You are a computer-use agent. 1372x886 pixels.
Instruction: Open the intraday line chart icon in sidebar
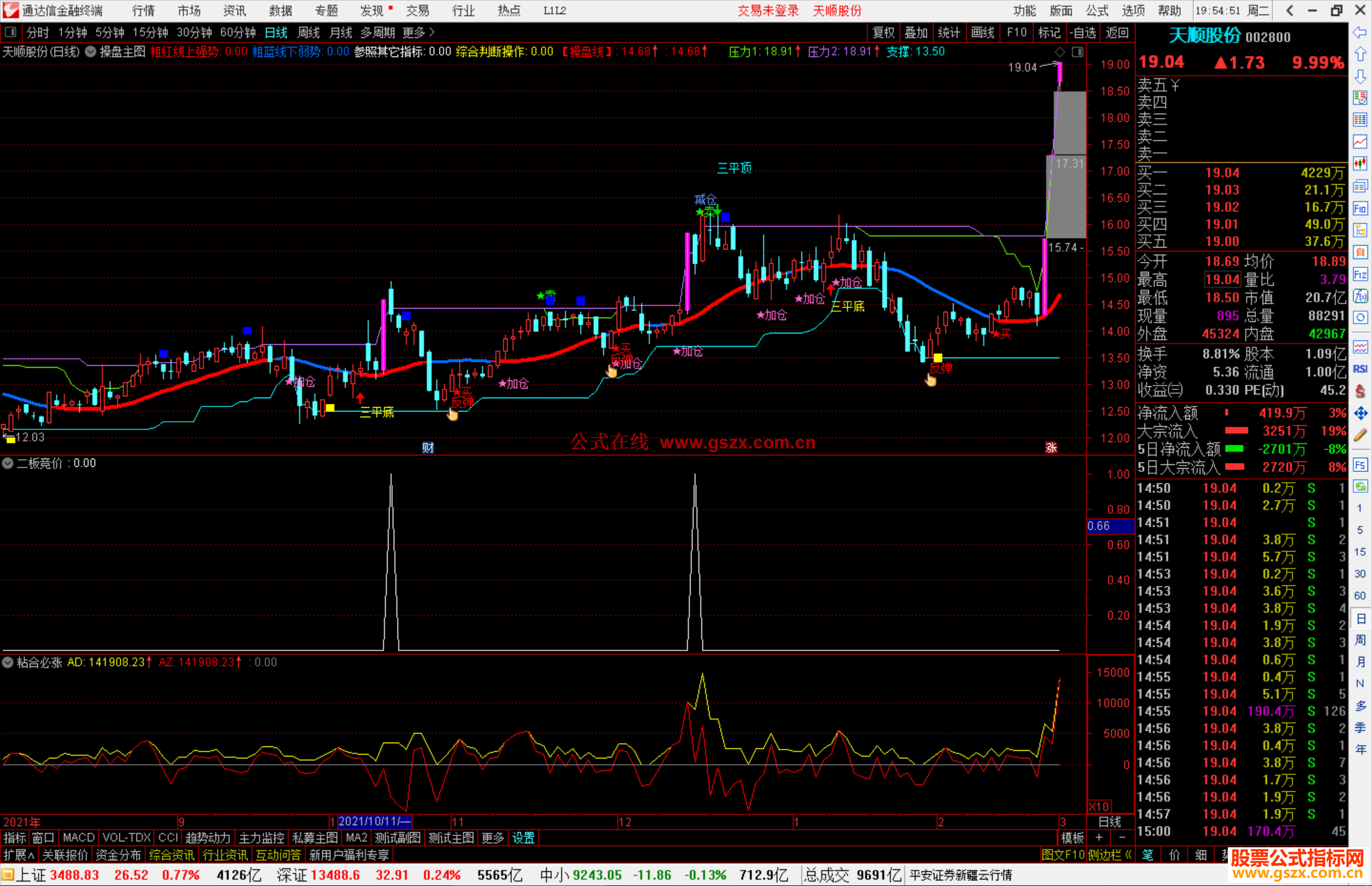click(x=1360, y=142)
